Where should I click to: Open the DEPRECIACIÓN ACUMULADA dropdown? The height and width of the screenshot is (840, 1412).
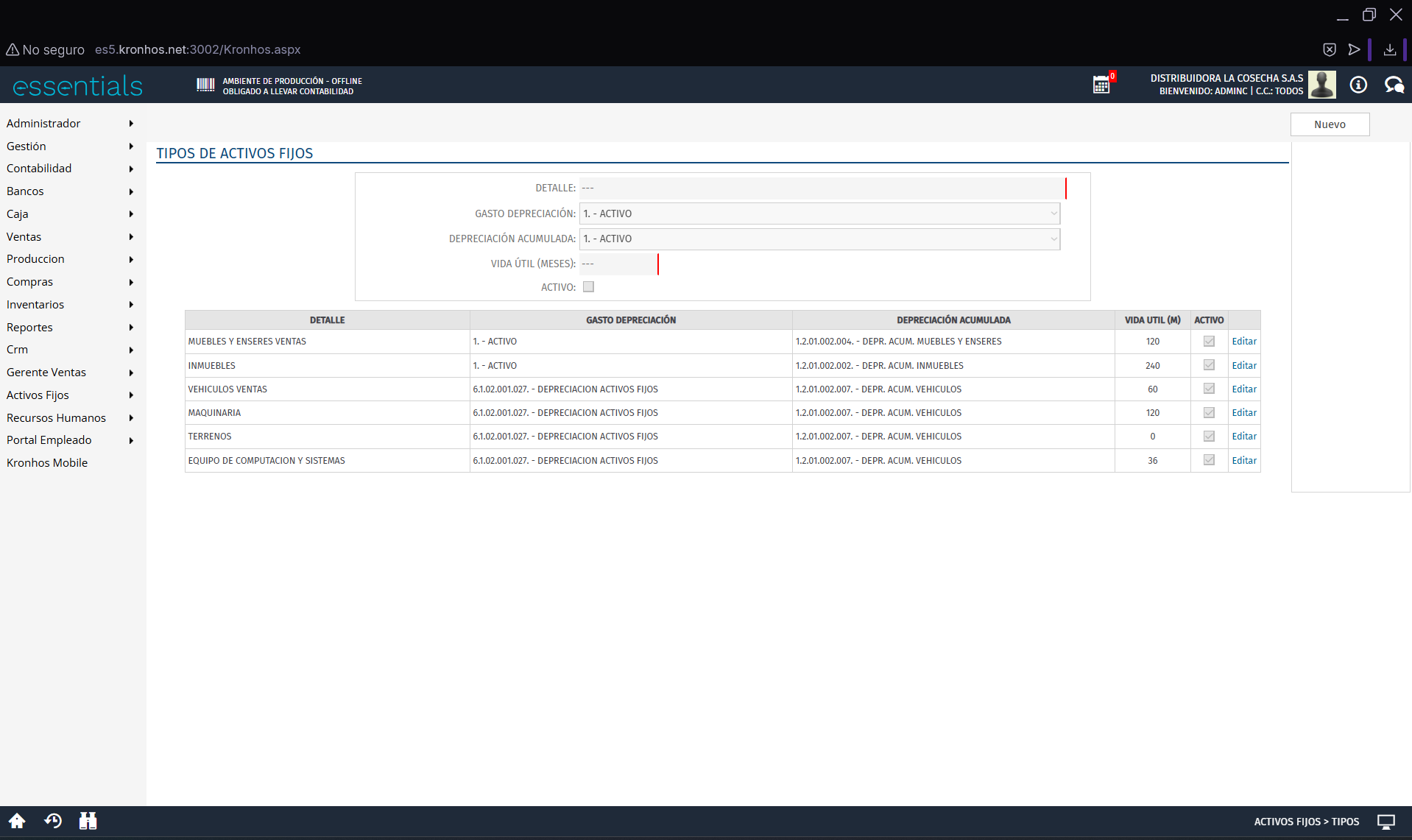[x=819, y=239]
